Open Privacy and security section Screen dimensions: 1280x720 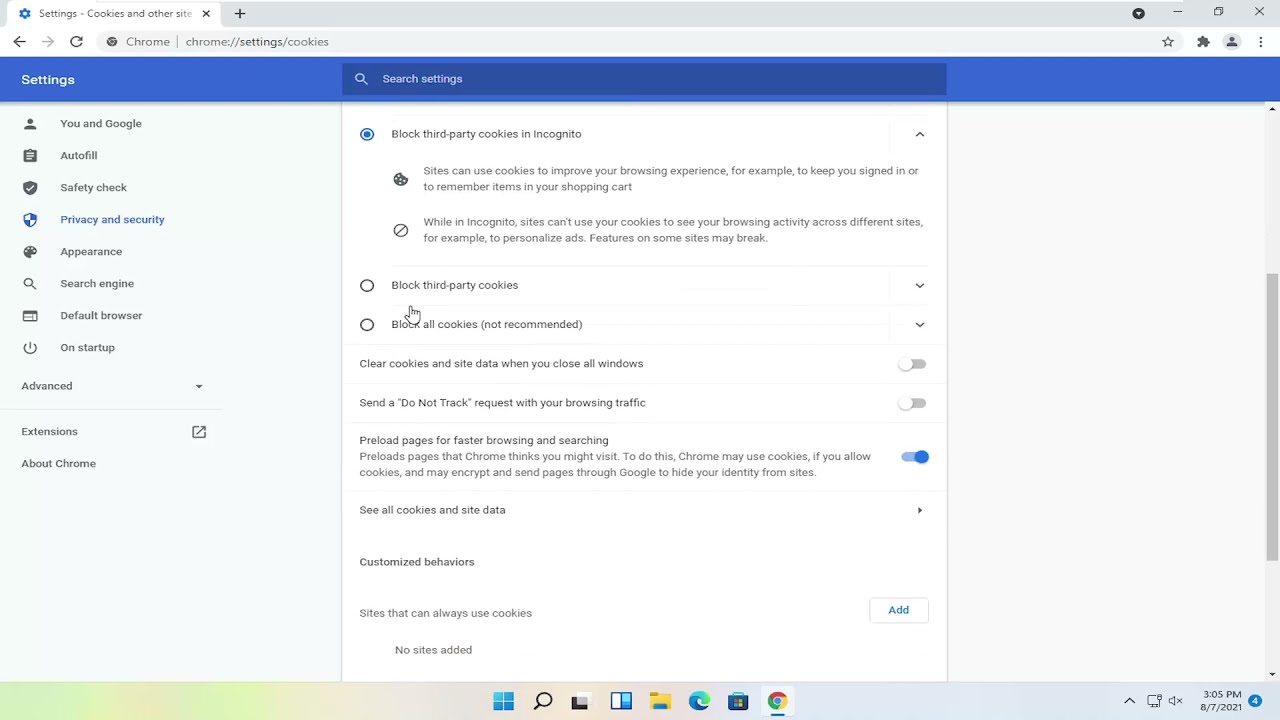(112, 220)
